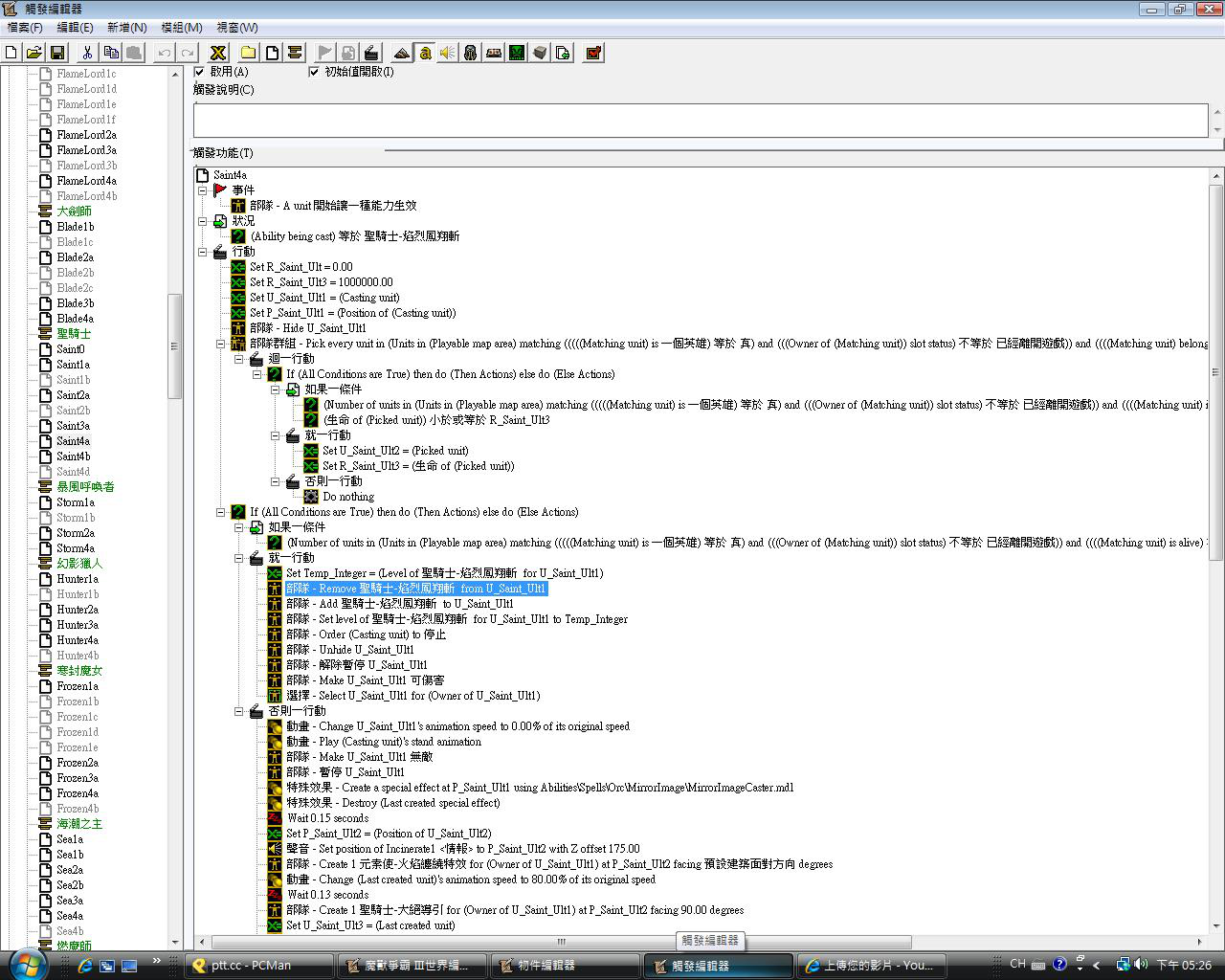The image size is (1225, 980).
Task: Click the Save floppy disk icon
Action: click(x=57, y=53)
